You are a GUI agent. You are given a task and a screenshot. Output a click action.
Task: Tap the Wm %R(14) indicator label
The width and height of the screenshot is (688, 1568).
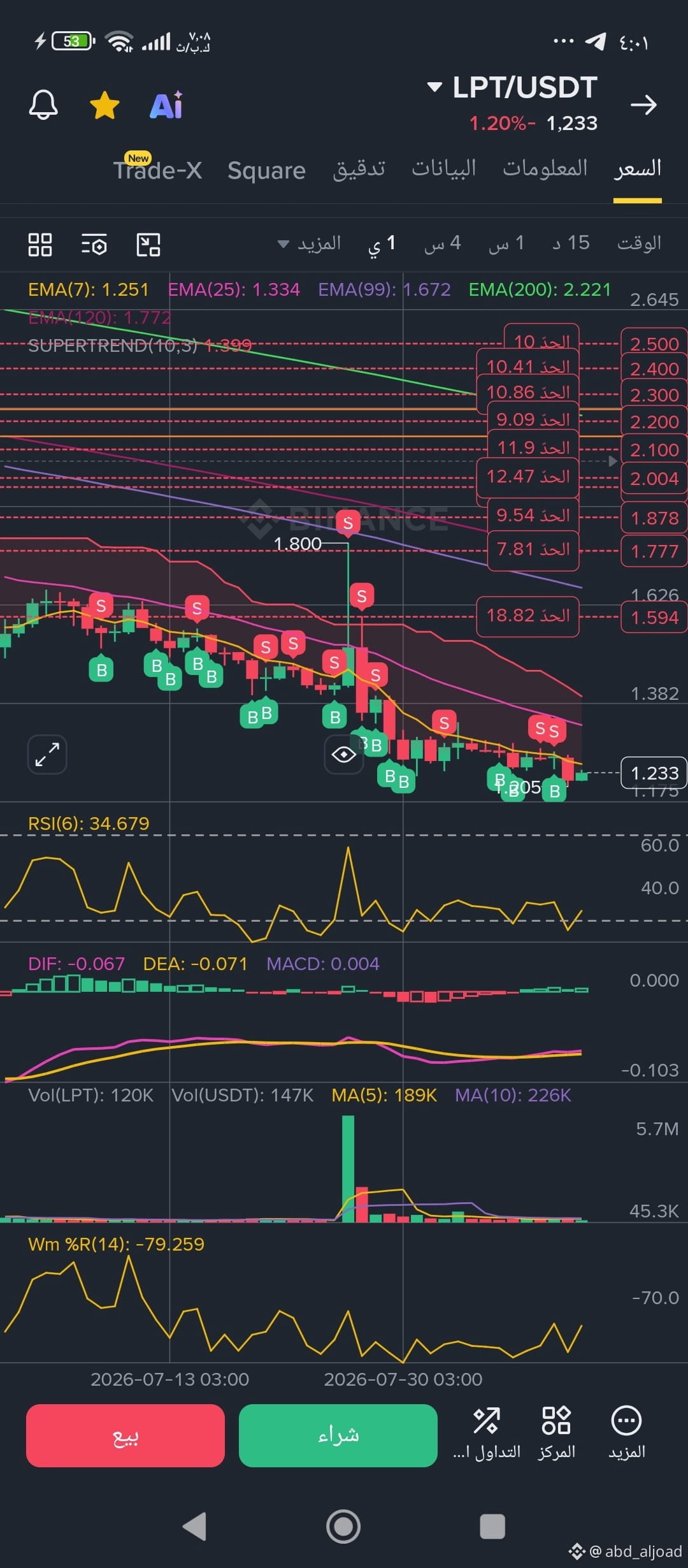coord(116,1244)
